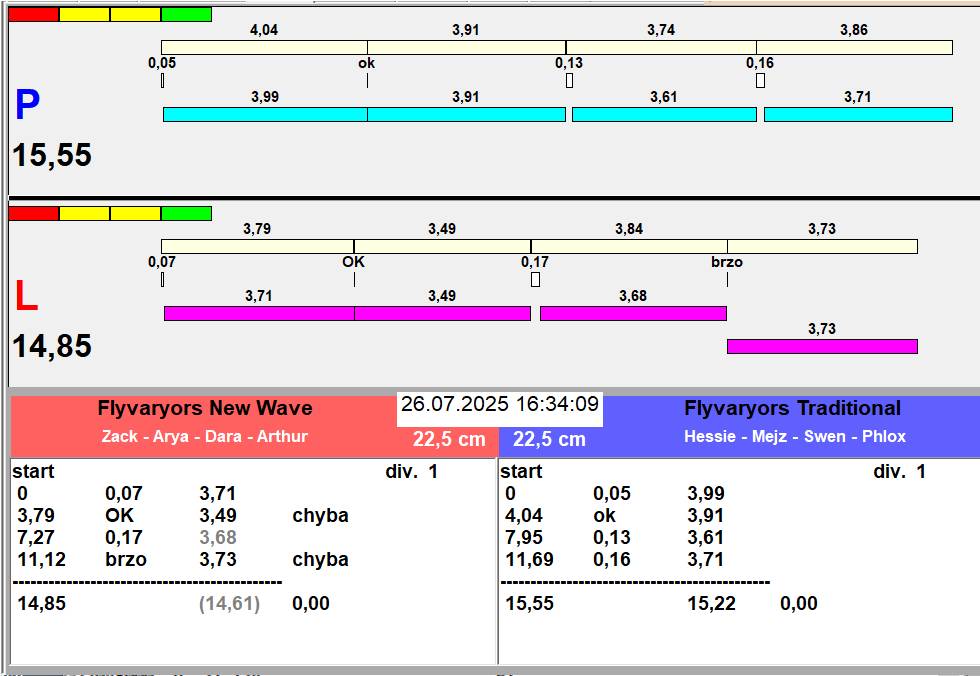The image size is (980, 676).
Task: Click the small marker box under 0,13
Action: 569,81
